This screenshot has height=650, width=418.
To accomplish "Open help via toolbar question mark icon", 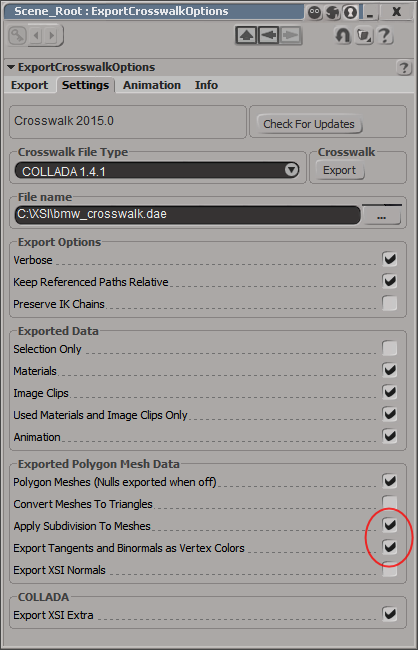I will (x=384, y=36).
